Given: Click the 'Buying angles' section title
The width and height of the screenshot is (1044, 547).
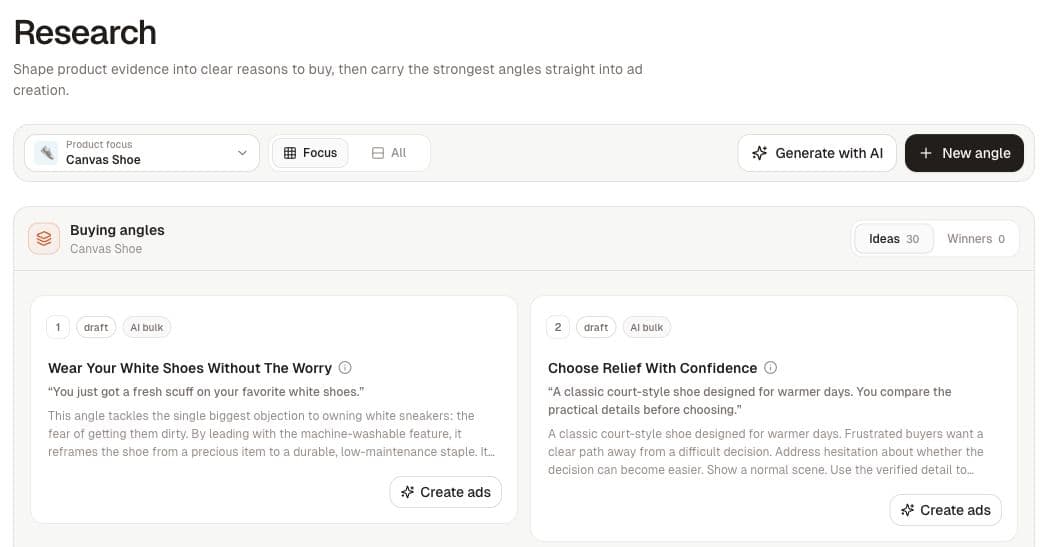Looking at the screenshot, I should (117, 230).
